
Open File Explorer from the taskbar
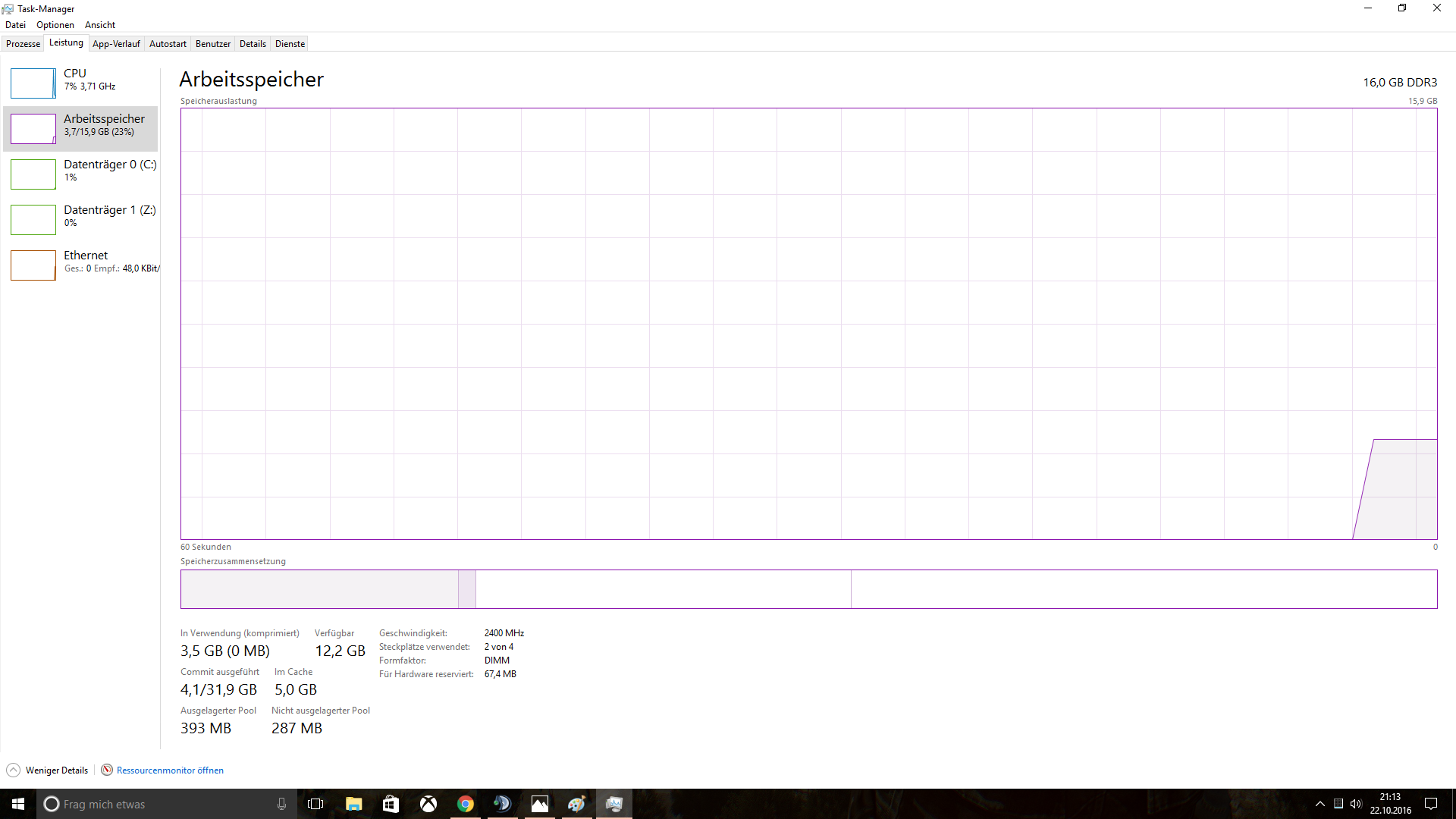(x=353, y=804)
